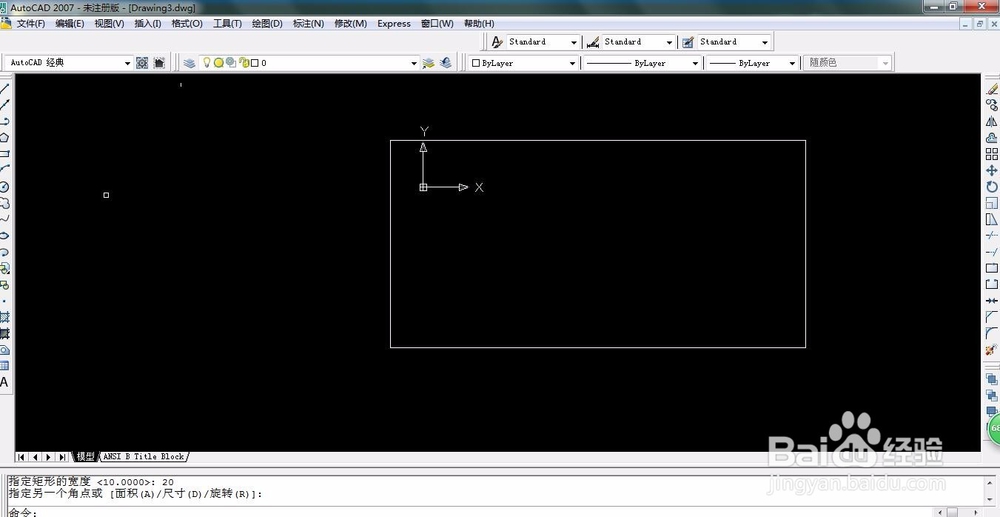Click the layer 0 color square

click(255, 63)
